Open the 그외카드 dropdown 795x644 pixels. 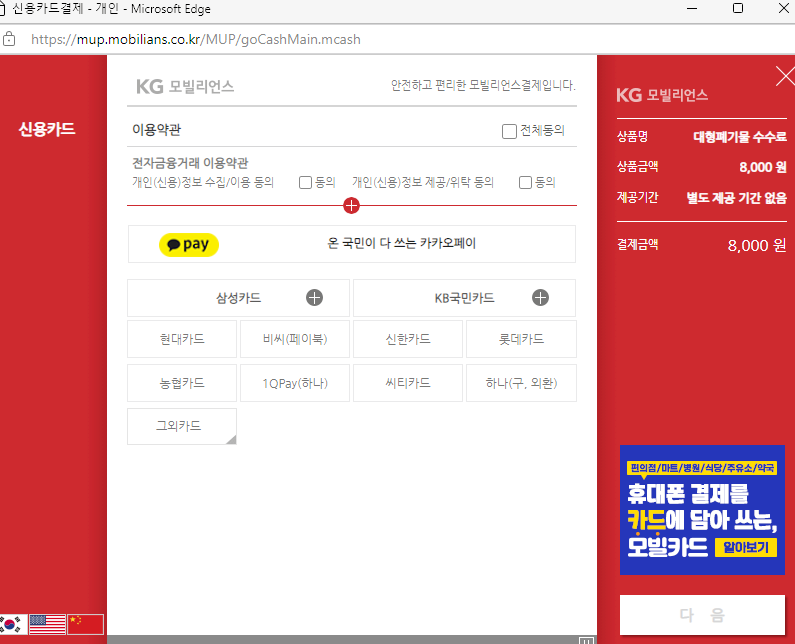pos(182,426)
